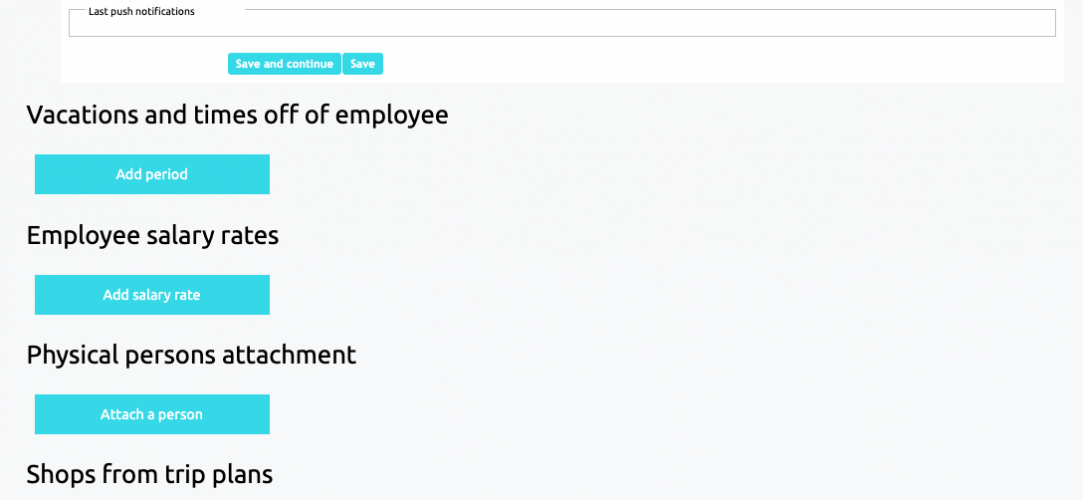Click the Vacations and times off heading

click(237, 115)
